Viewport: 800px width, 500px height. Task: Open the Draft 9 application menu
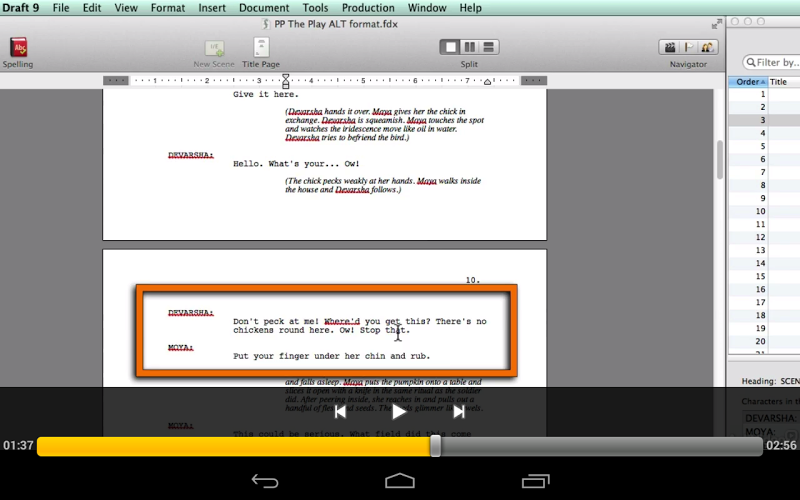point(20,8)
